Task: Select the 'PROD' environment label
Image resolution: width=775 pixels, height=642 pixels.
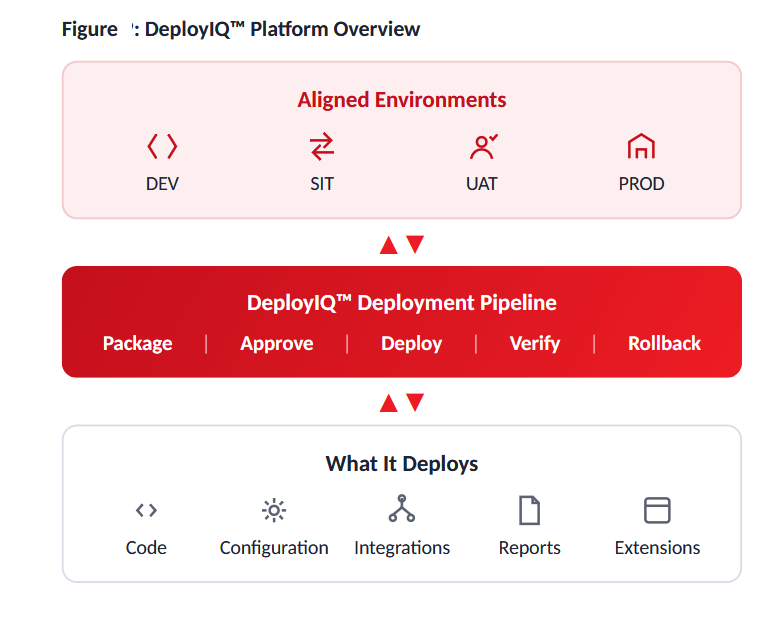Action: pos(641,184)
